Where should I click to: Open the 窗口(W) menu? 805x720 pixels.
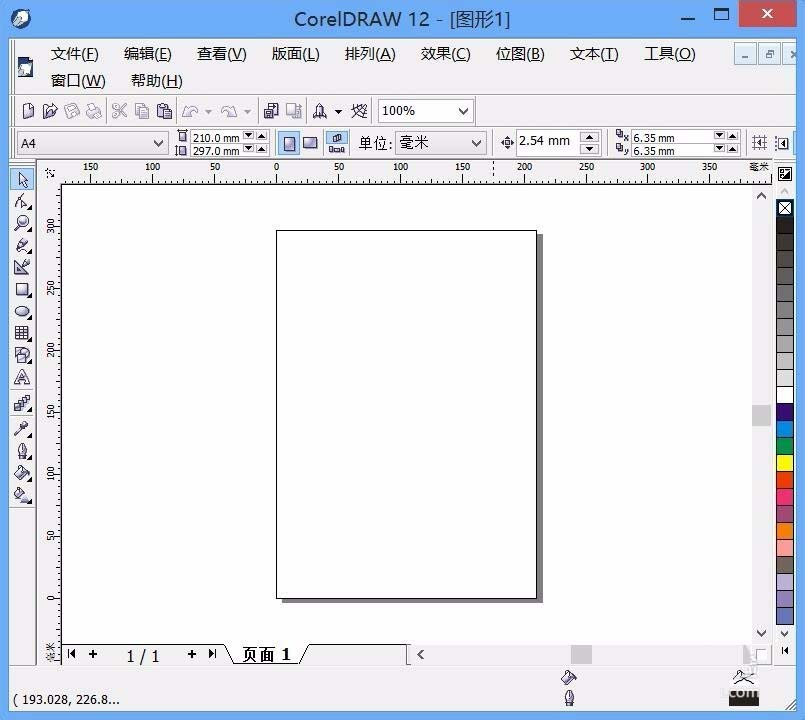click(78, 81)
